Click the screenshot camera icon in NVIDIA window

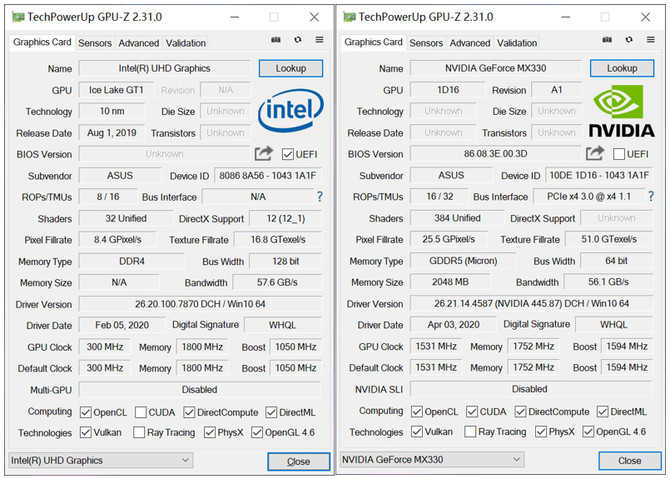607,40
